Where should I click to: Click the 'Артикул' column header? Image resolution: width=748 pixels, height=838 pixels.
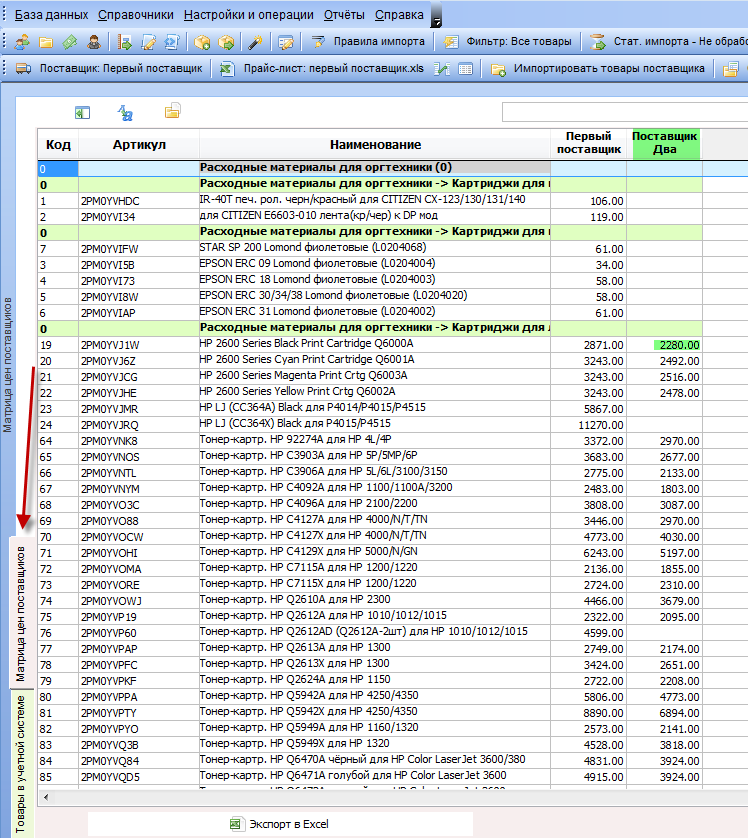point(139,144)
